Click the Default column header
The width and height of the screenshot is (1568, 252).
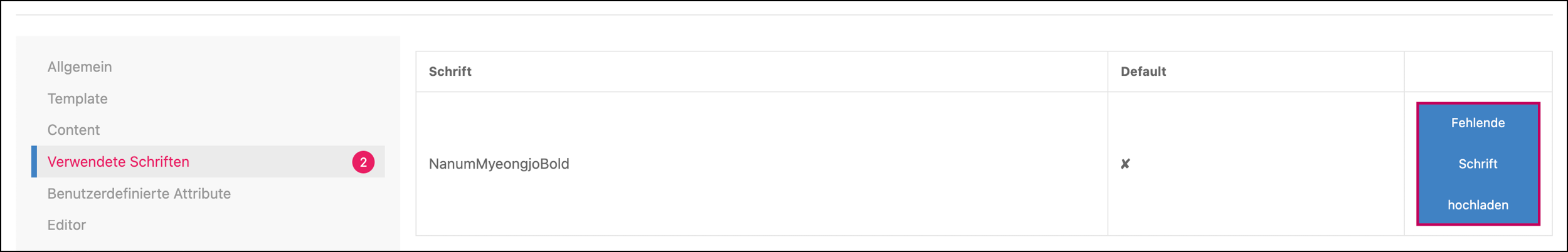[1143, 71]
